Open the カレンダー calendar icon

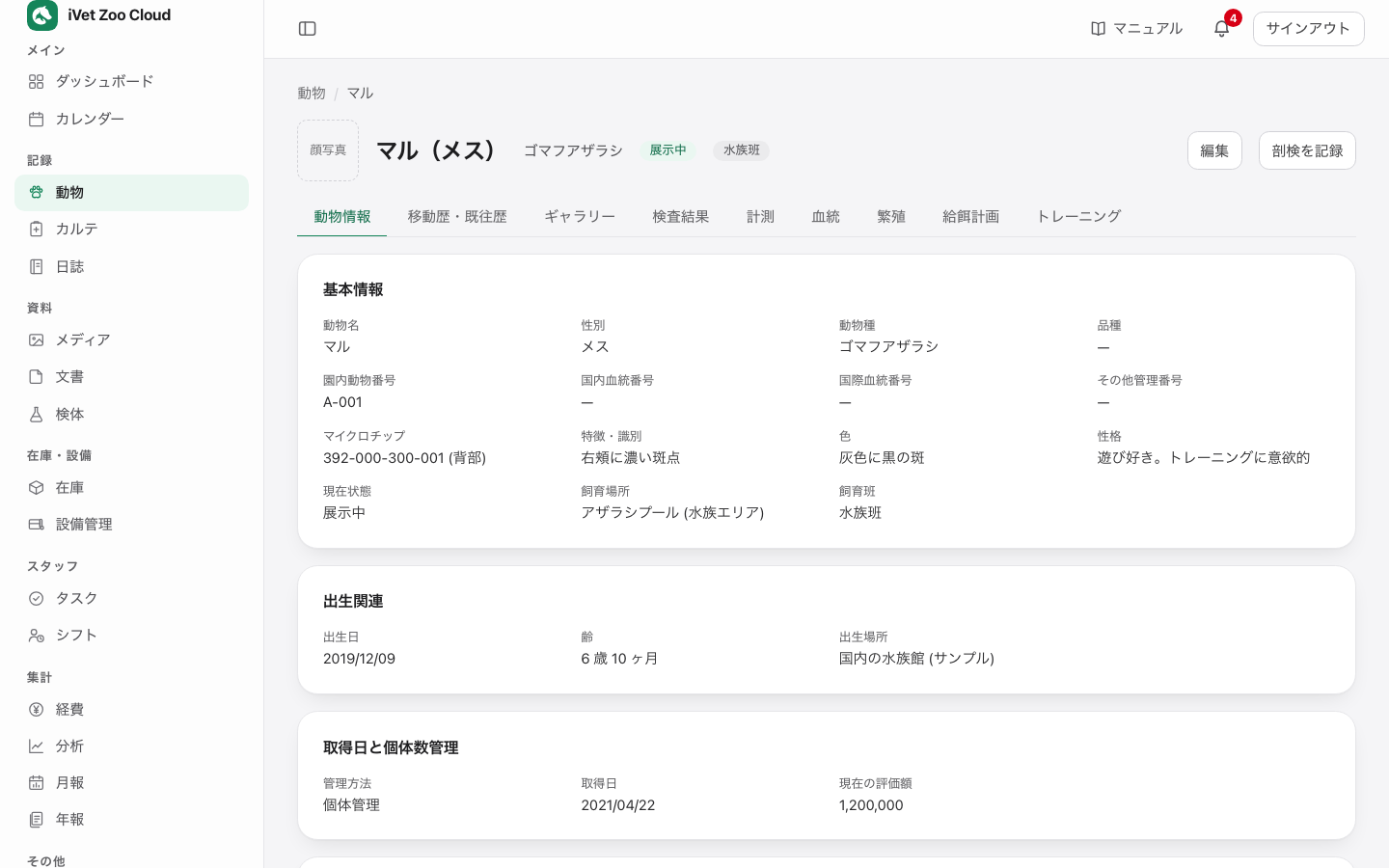37,119
